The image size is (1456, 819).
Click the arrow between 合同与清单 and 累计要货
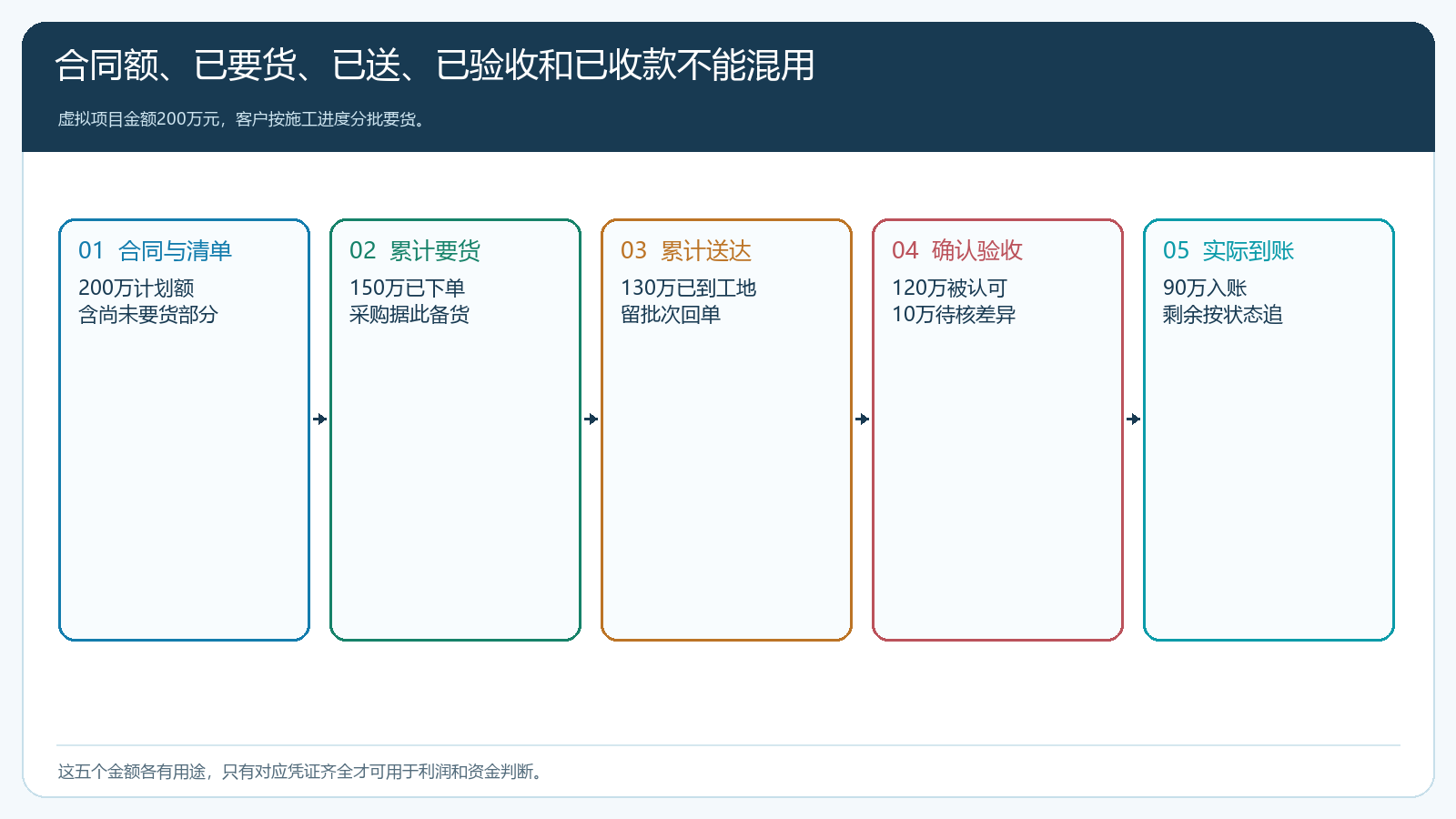[319, 420]
